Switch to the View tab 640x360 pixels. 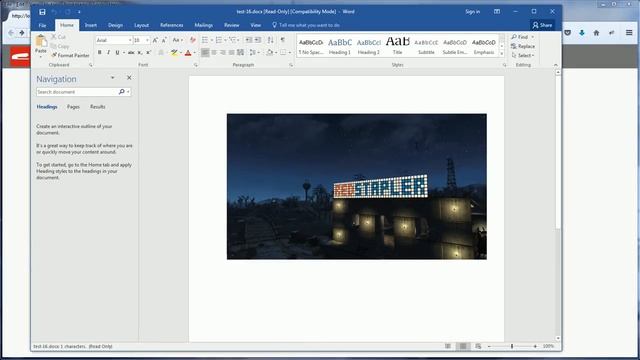[256, 25]
